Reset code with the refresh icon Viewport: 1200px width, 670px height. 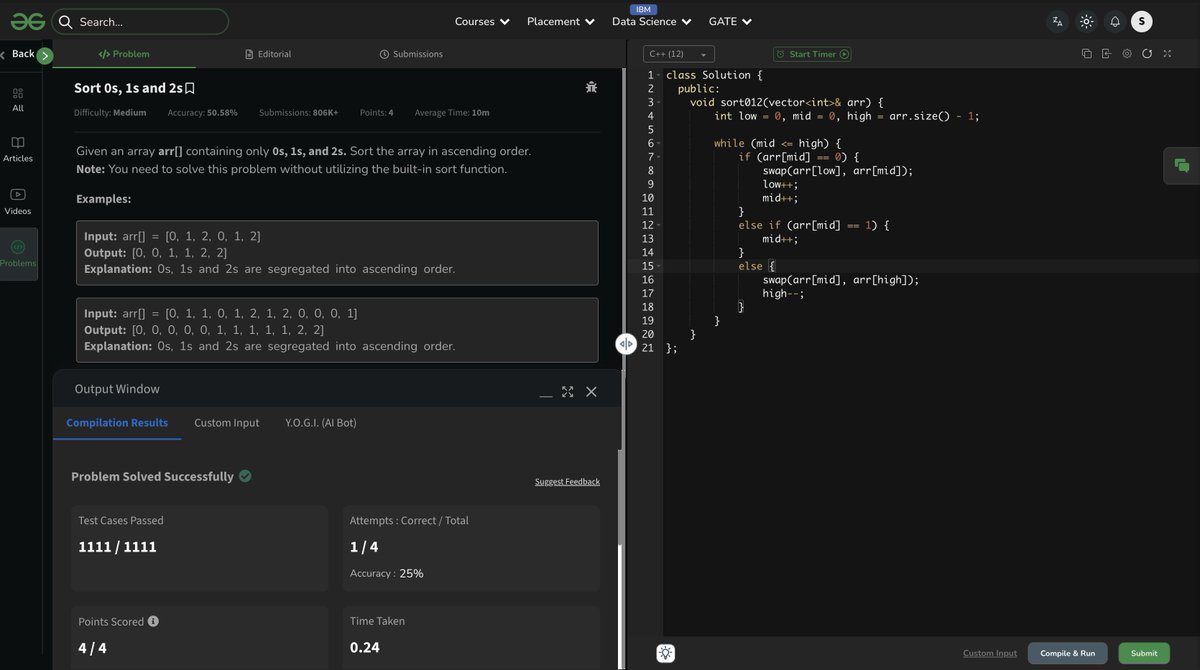click(x=1147, y=54)
